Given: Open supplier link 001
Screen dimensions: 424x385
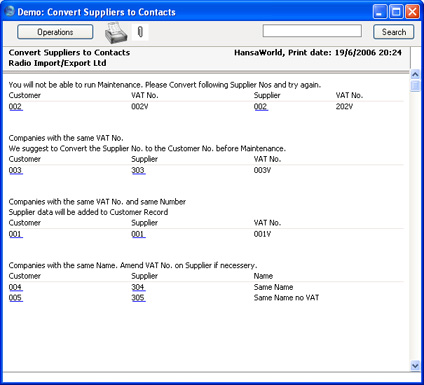Looking at the screenshot, I should [x=138, y=234].
